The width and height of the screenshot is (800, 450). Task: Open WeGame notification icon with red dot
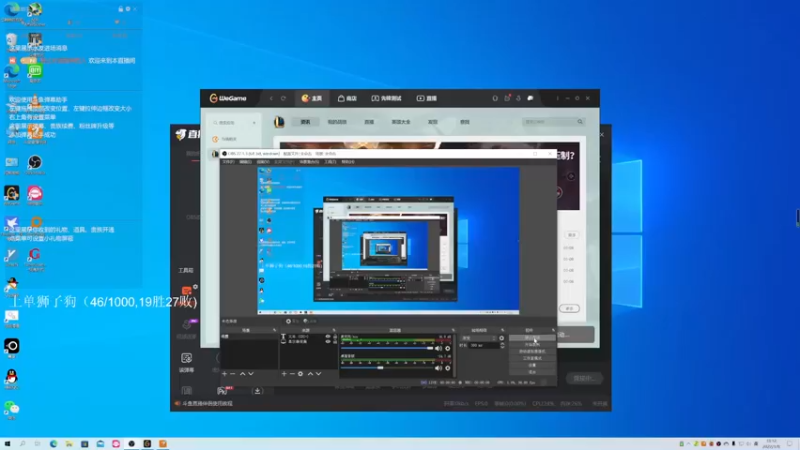507,98
